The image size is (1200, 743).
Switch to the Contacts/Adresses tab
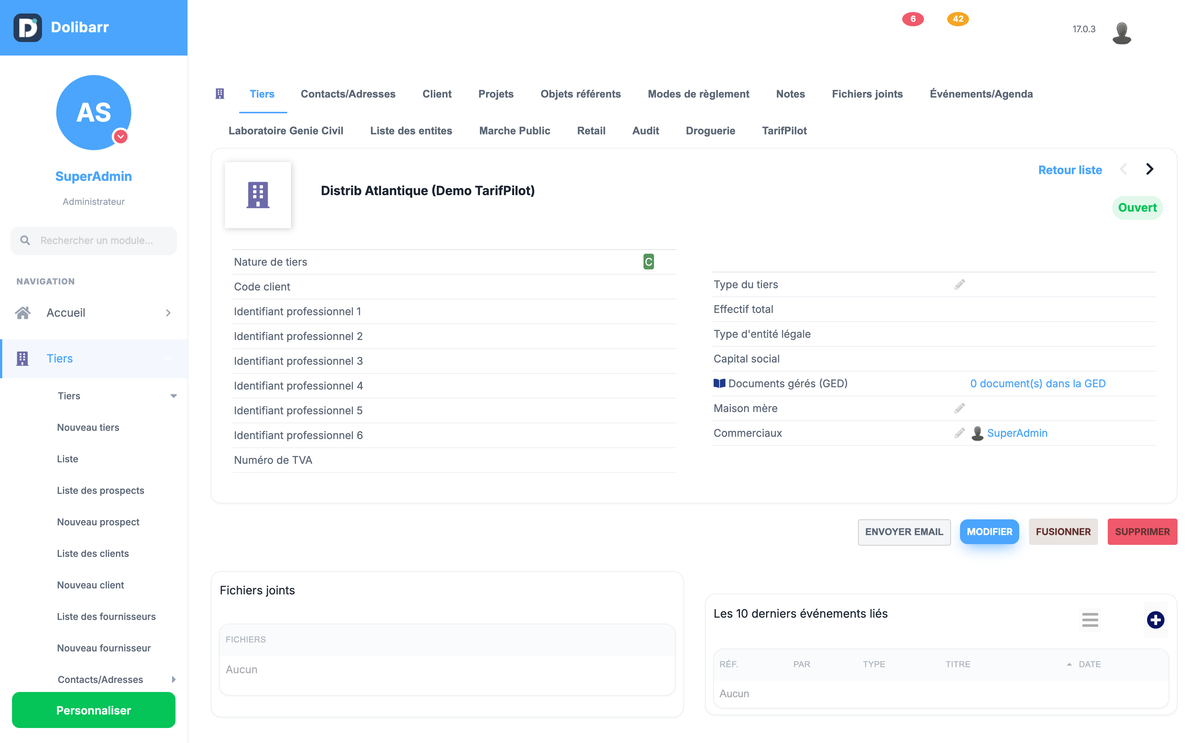tap(348, 94)
